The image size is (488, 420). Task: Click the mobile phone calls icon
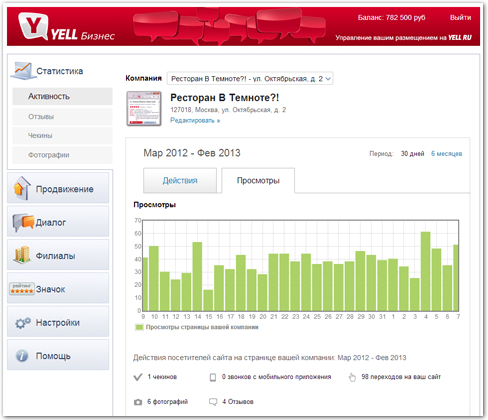(x=213, y=377)
